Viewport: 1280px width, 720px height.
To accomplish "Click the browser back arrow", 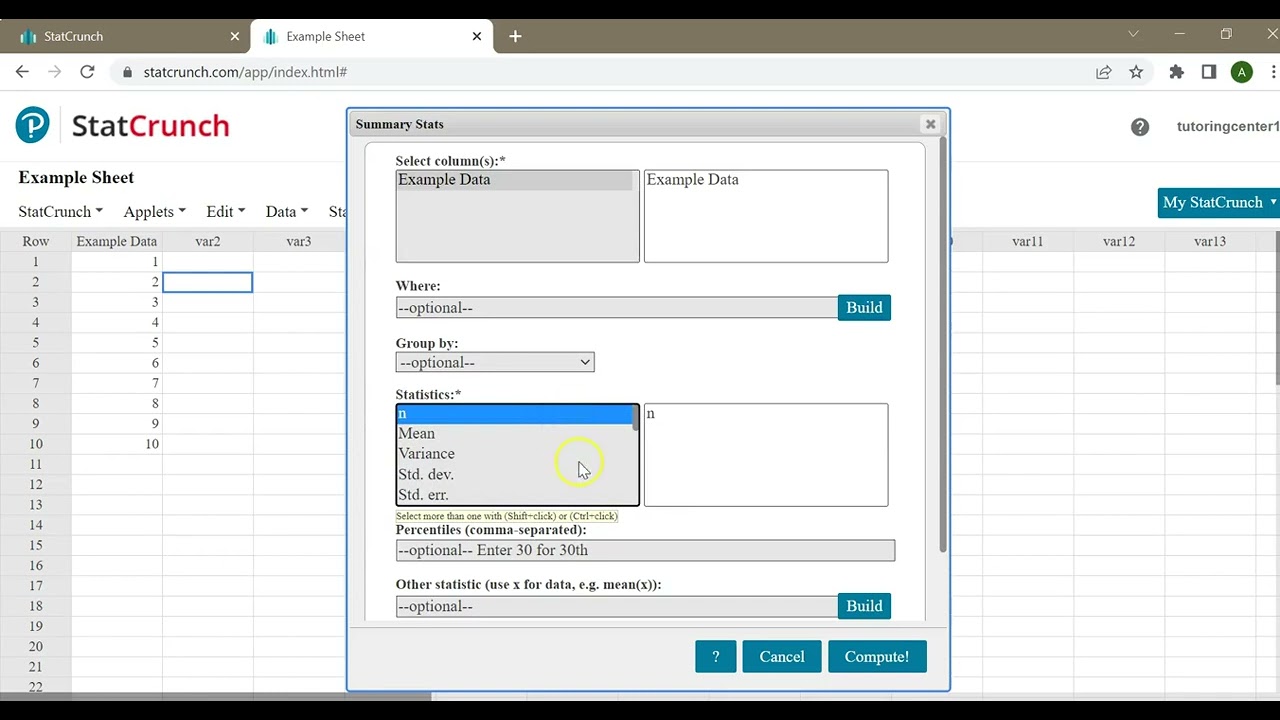I will tap(22, 72).
